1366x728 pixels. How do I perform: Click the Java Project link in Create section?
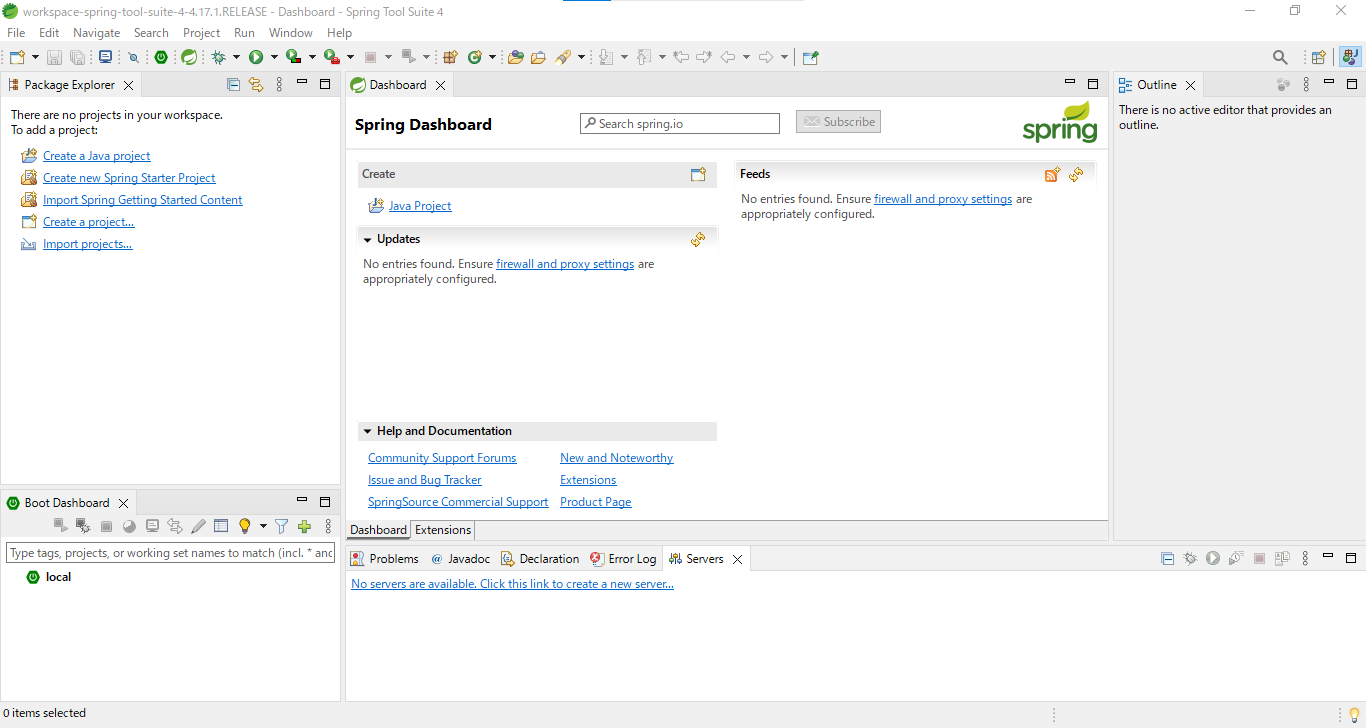pos(420,206)
